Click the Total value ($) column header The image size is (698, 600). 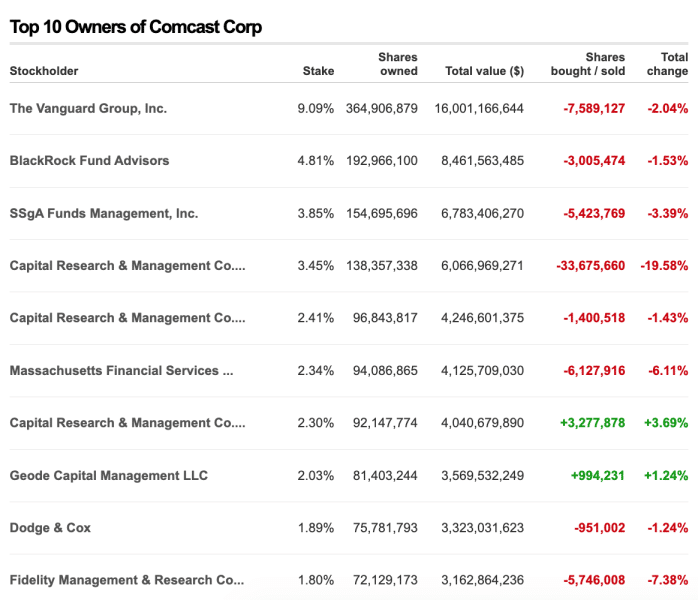pyautogui.click(x=484, y=71)
